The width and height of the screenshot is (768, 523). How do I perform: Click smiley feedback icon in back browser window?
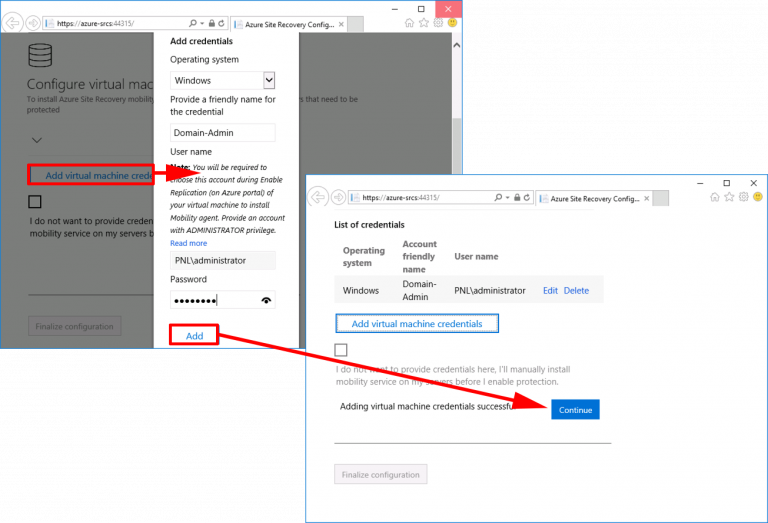[x=453, y=23]
